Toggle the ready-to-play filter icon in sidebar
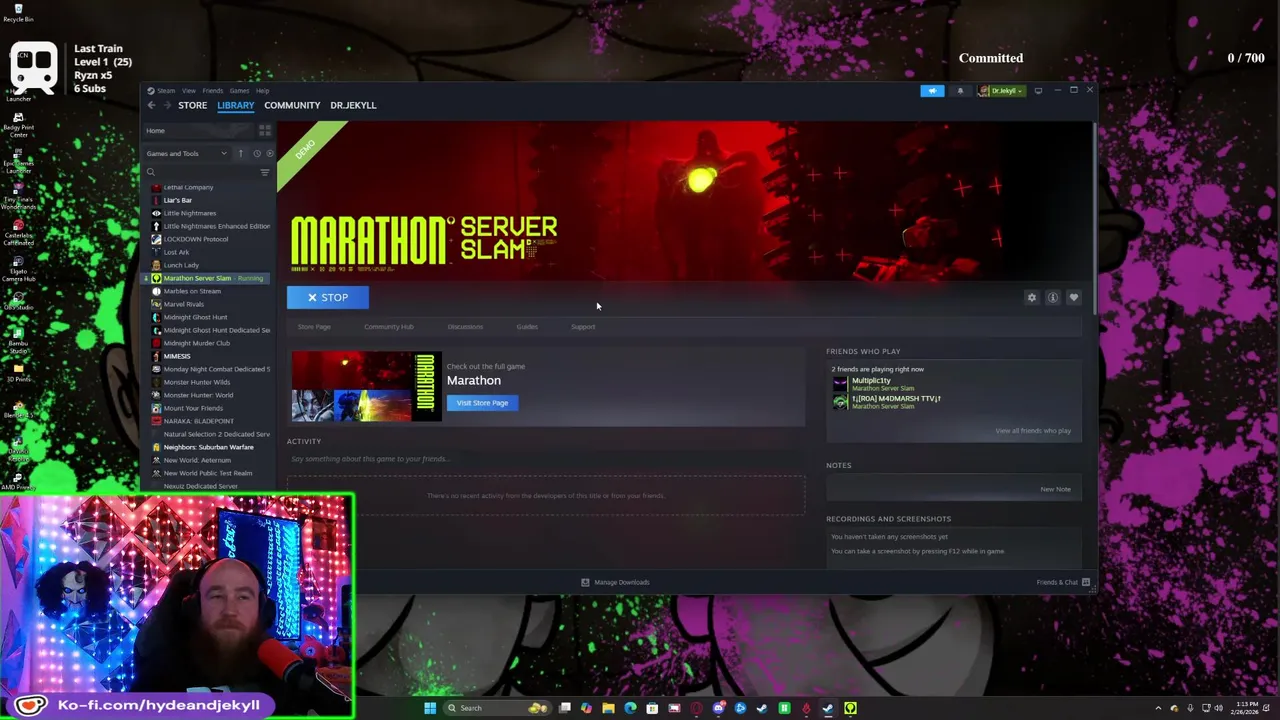This screenshot has width=1280, height=720. click(269, 154)
